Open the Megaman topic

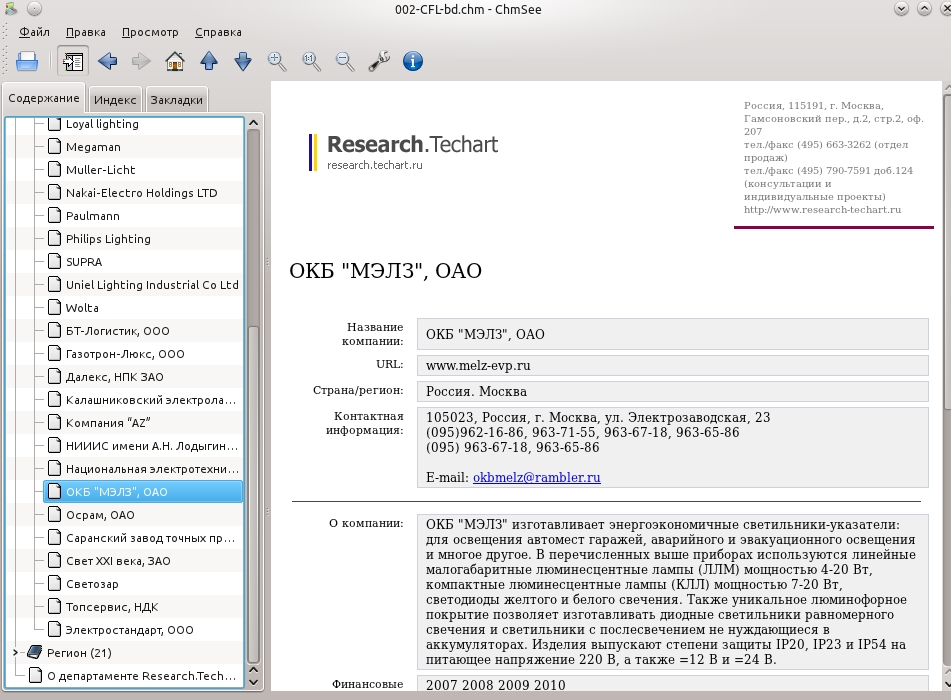pos(93,147)
